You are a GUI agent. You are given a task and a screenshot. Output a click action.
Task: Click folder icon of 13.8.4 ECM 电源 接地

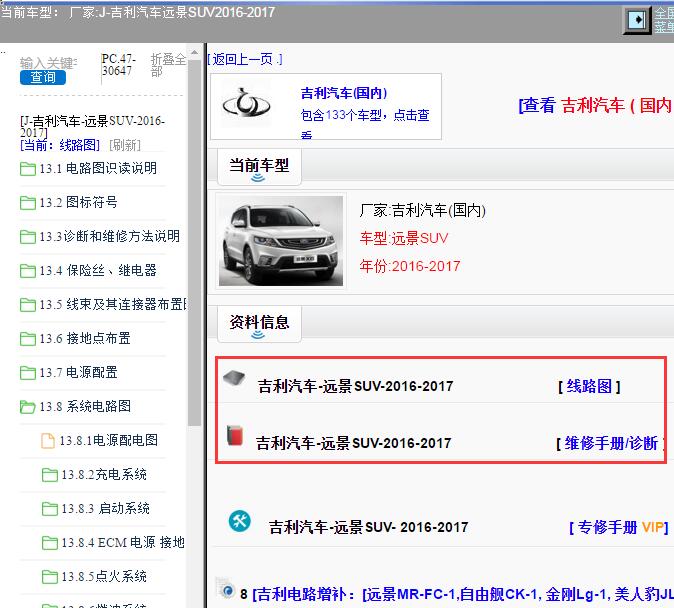coord(50,543)
